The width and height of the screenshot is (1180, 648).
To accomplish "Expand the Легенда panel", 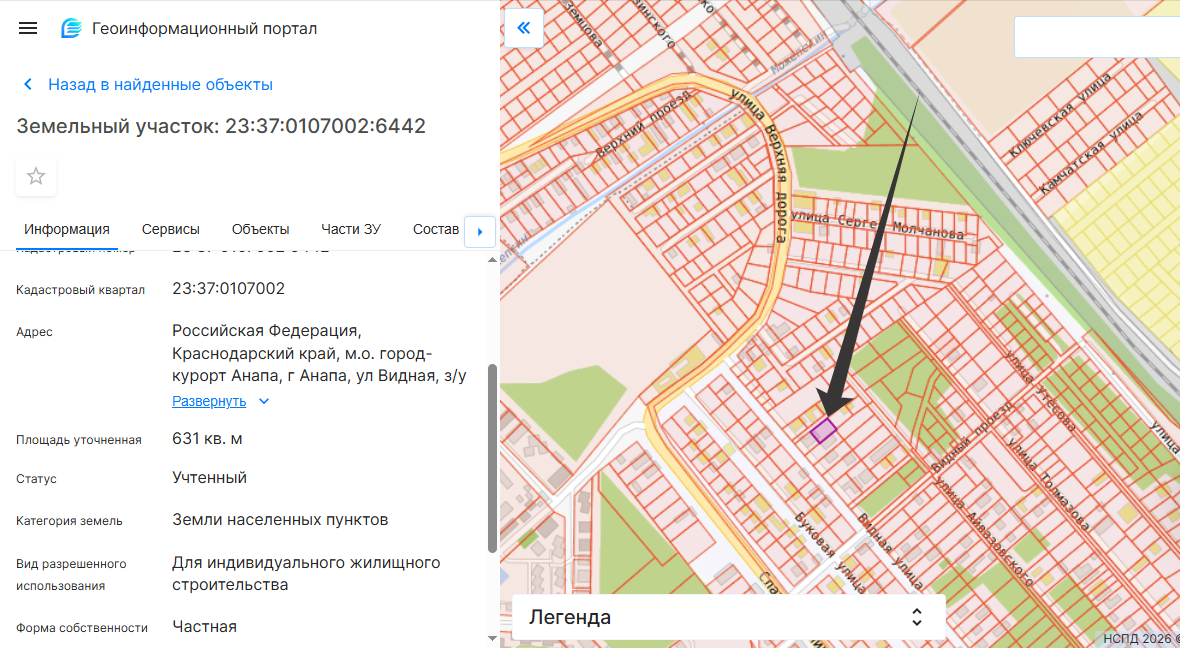I will [916, 617].
